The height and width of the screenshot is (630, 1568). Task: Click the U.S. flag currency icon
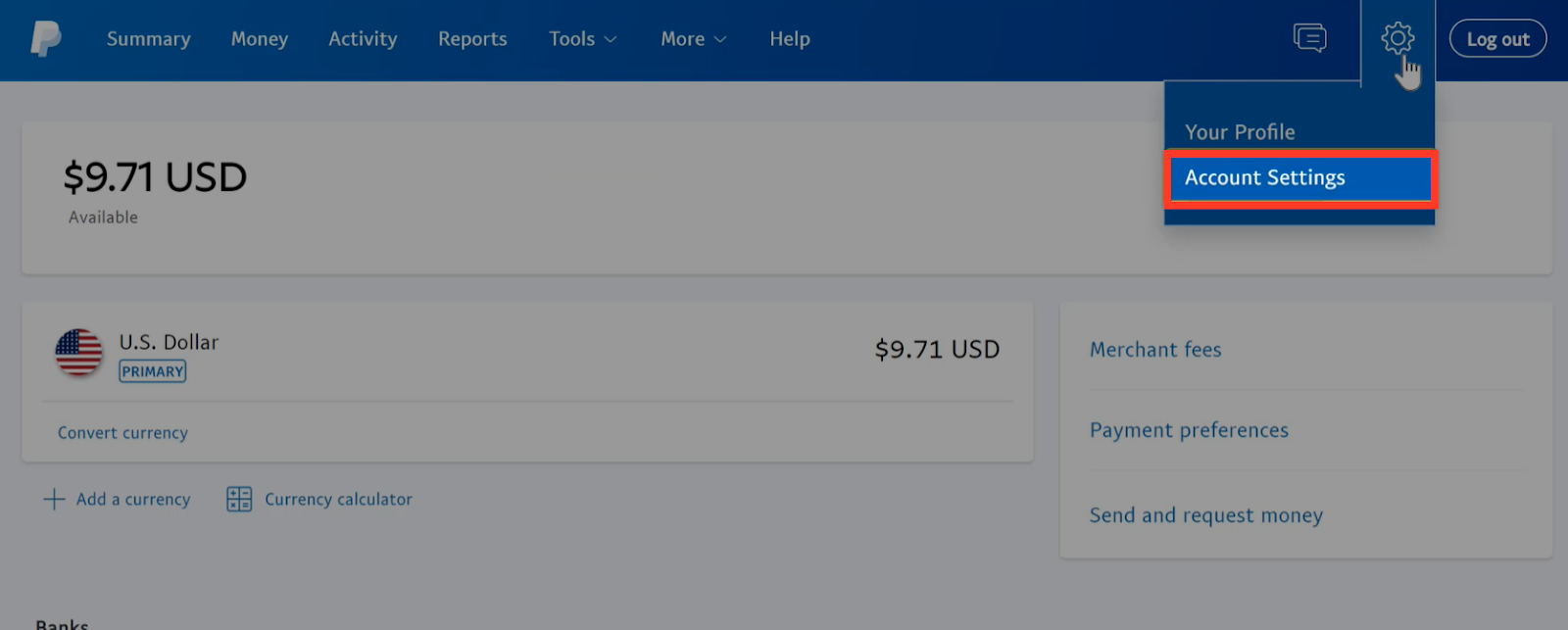[x=78, y=353]
